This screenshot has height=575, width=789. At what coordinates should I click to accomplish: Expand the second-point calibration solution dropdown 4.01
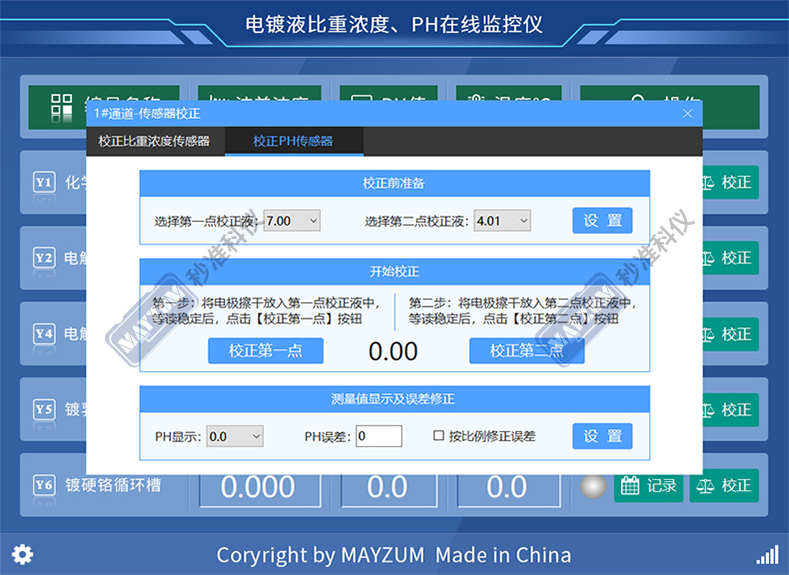pos(502,221)
